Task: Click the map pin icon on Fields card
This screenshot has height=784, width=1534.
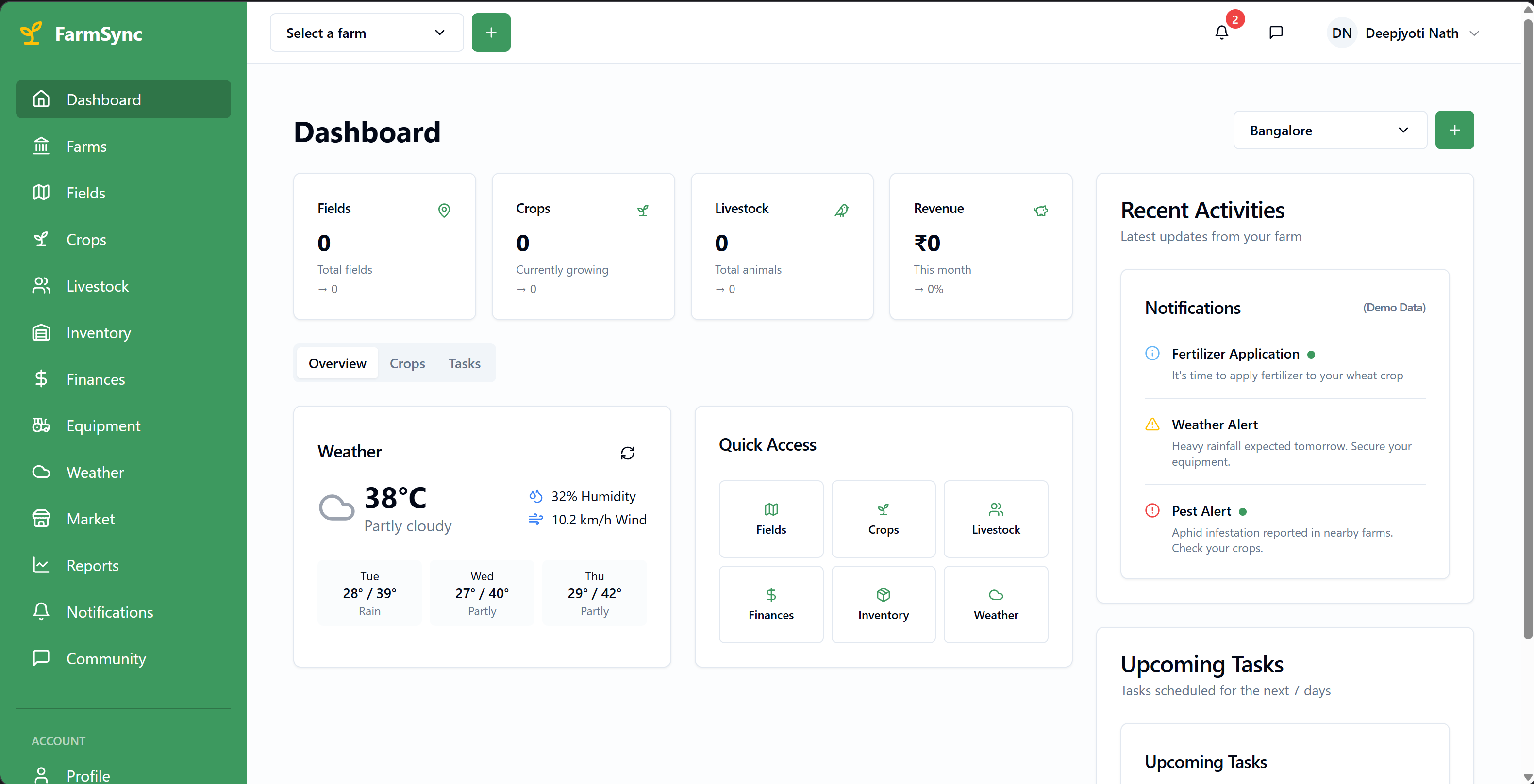Action: coord(444,210)
